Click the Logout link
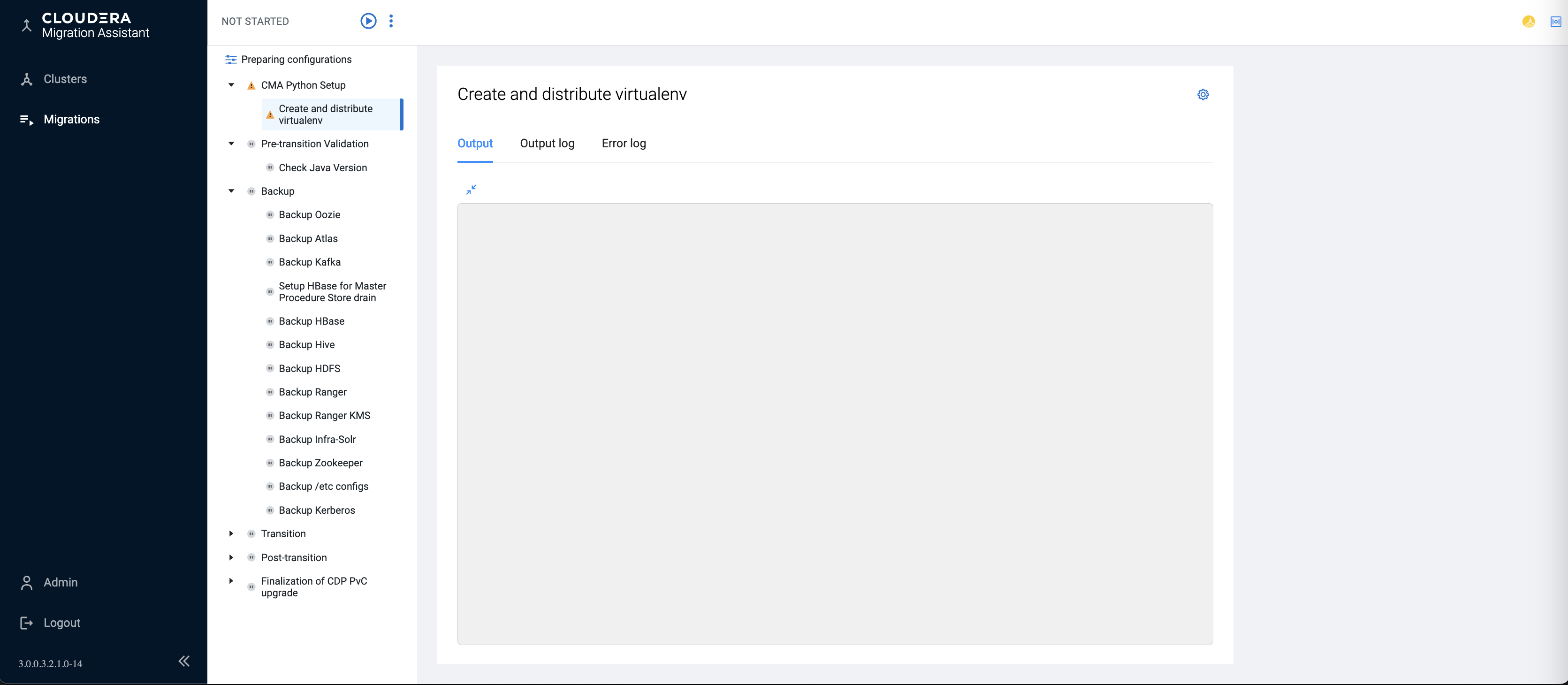The image size is (1568, 685). point(61,623)
